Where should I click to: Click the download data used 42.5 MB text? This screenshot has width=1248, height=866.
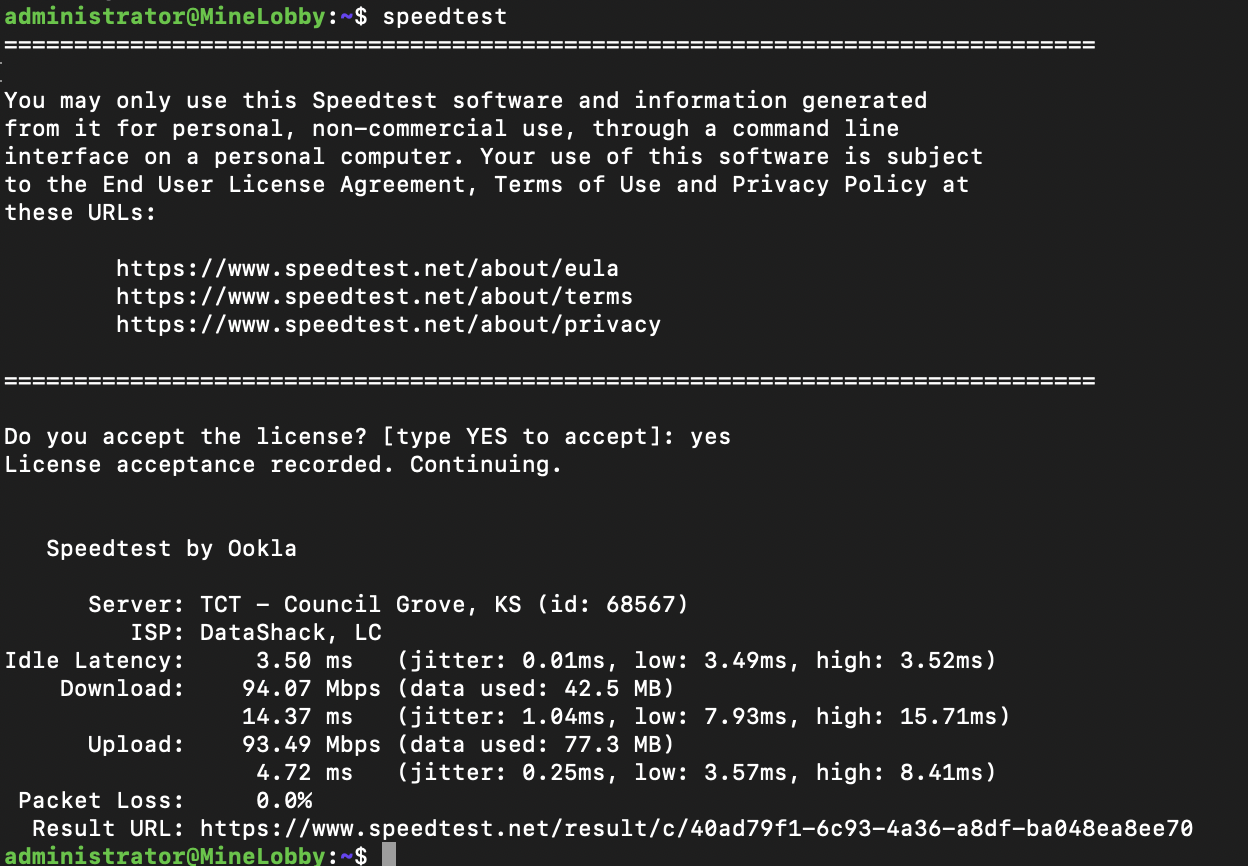pos(536,689)
